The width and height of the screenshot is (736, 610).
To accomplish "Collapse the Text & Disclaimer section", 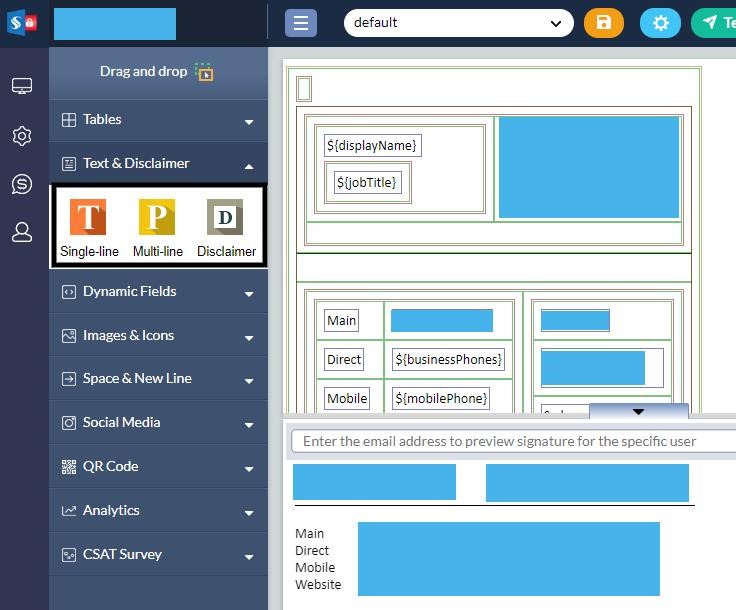I will pyautogui.click(x=158, y=164).
